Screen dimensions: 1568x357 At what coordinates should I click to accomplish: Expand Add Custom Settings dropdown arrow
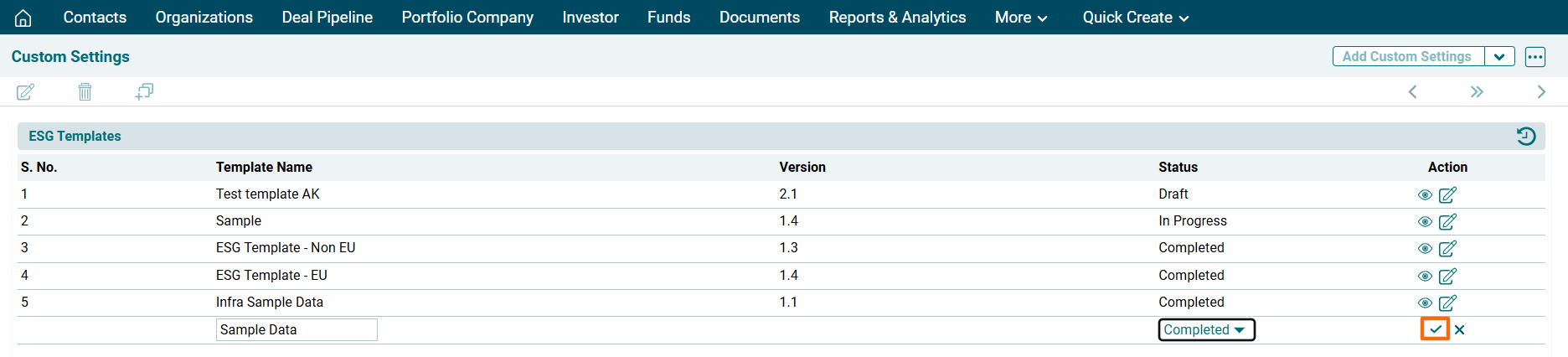click(1499, 56)
